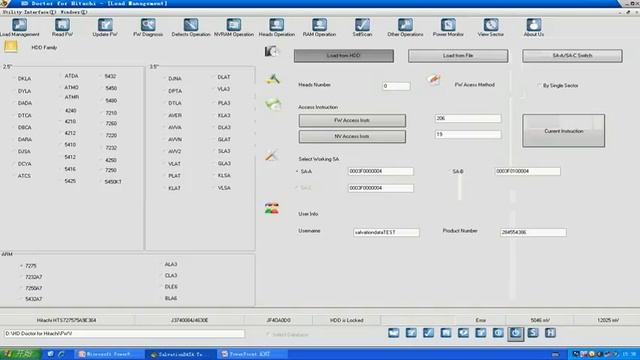Click the SA-B address input field

click(527, 171)
